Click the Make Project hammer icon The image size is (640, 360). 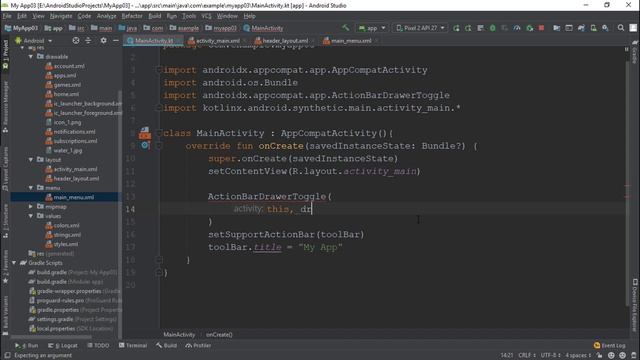pos(346,28)
